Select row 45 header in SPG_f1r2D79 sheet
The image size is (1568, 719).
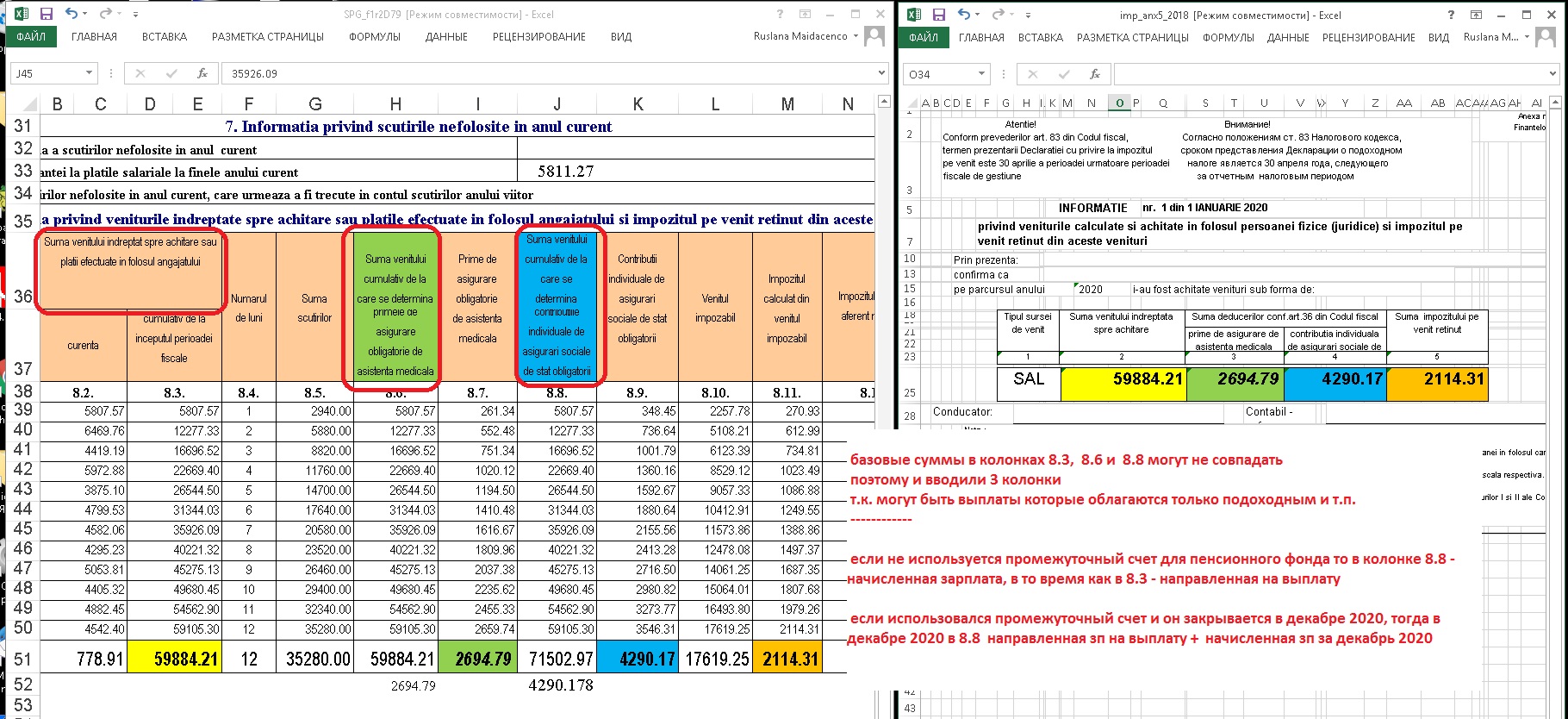(x=22, y=529)
